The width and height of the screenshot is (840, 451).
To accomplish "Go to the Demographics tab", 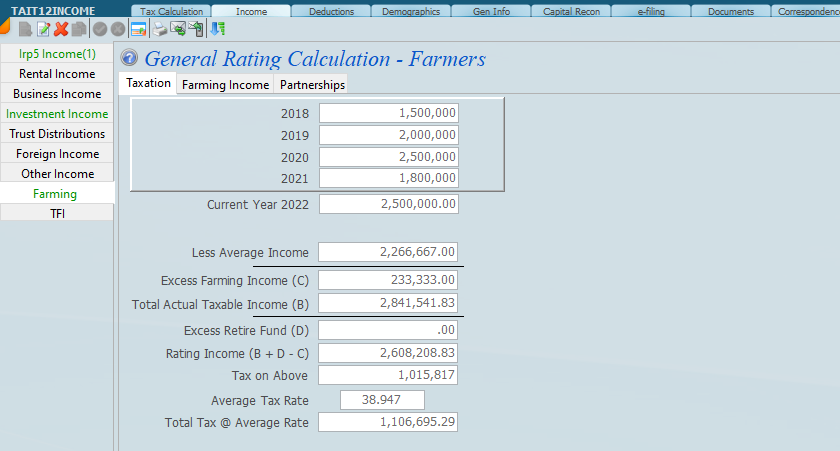I will pos(411,11).
